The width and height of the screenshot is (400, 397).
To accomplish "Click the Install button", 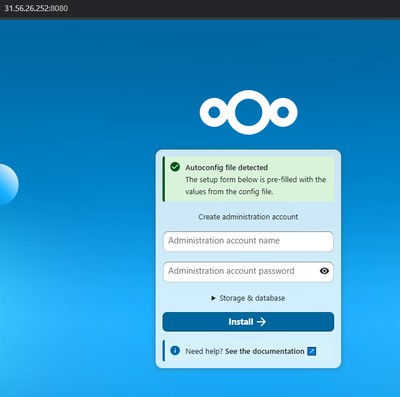I will (x=248, y=322).
